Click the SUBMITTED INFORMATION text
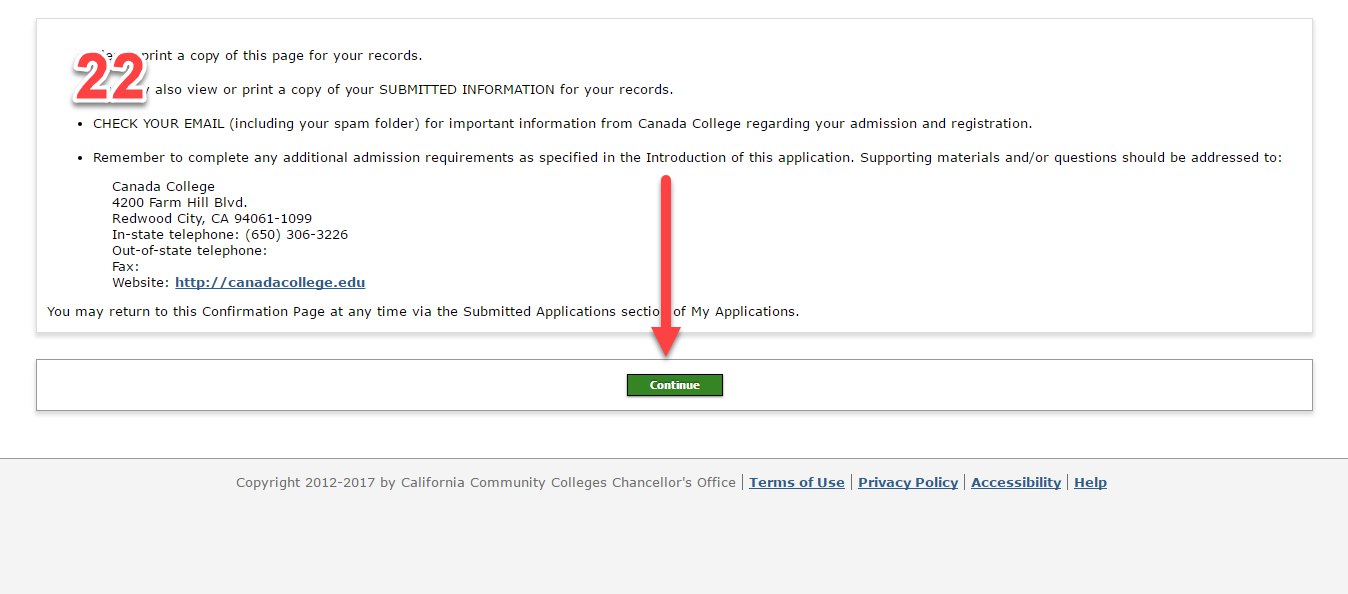 pyautogui.click(x=466, y=90)
